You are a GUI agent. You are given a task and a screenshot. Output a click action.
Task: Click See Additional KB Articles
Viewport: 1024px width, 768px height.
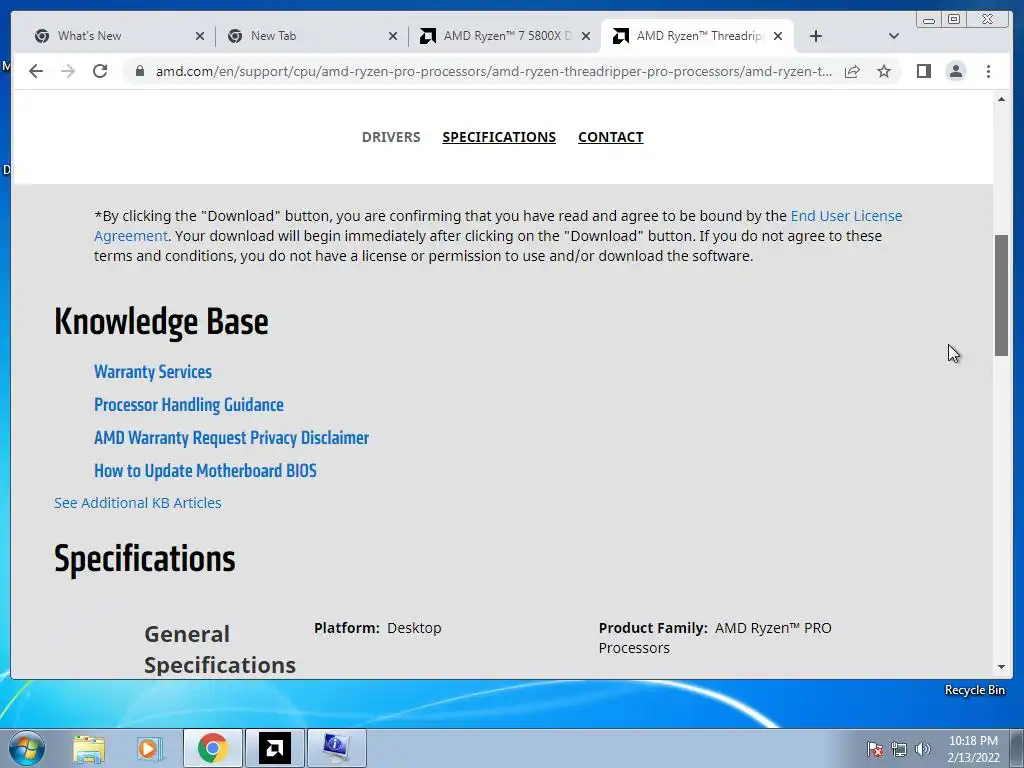pos(138,503)
